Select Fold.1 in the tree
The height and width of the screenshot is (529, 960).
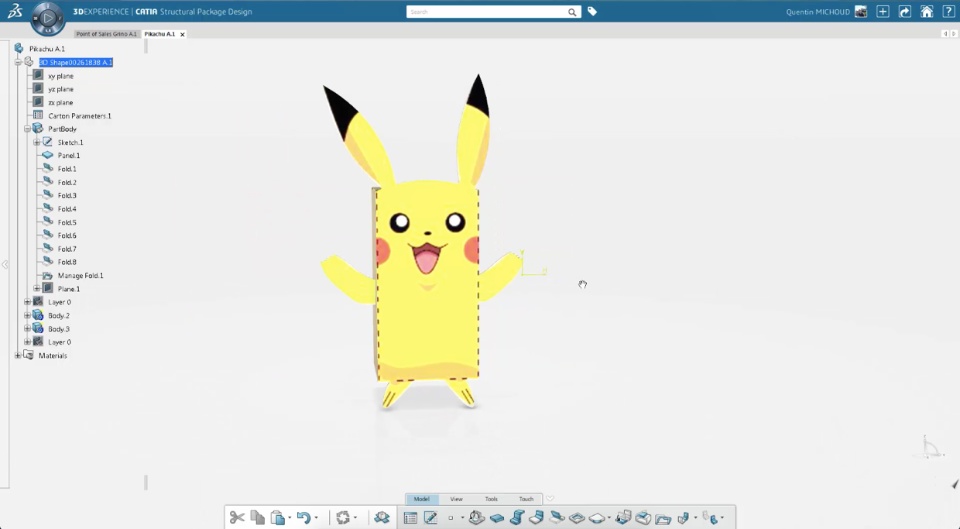pyautogui.click(x=67, y=169)
